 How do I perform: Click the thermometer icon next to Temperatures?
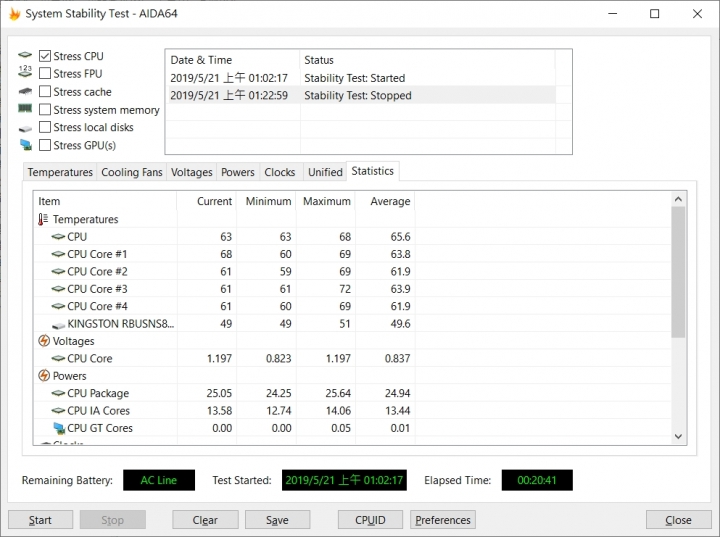pos(43,219)
